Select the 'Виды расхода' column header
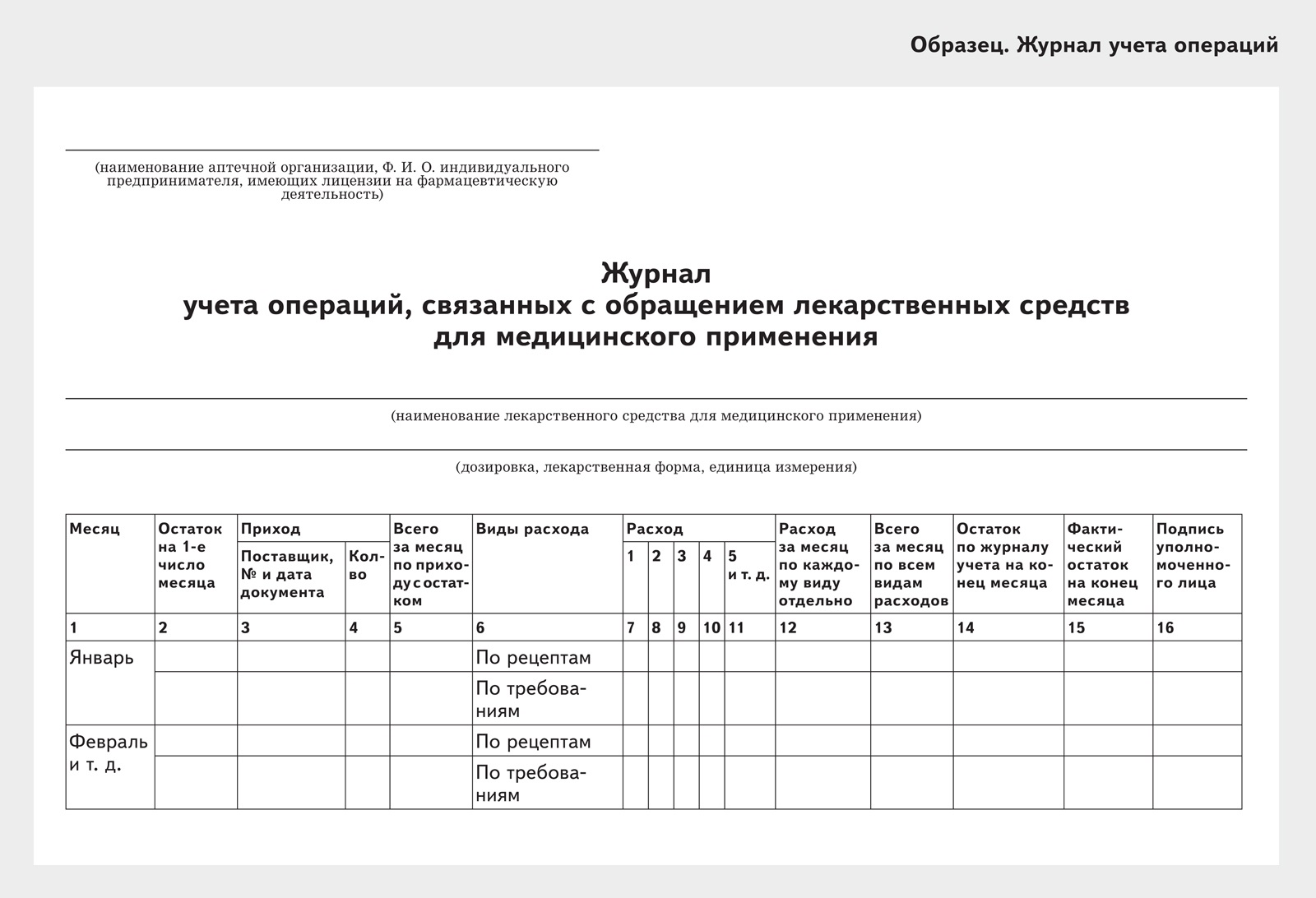Image resolution: width=1316 pixels, height=898 pixels. (x=532, y=529)
